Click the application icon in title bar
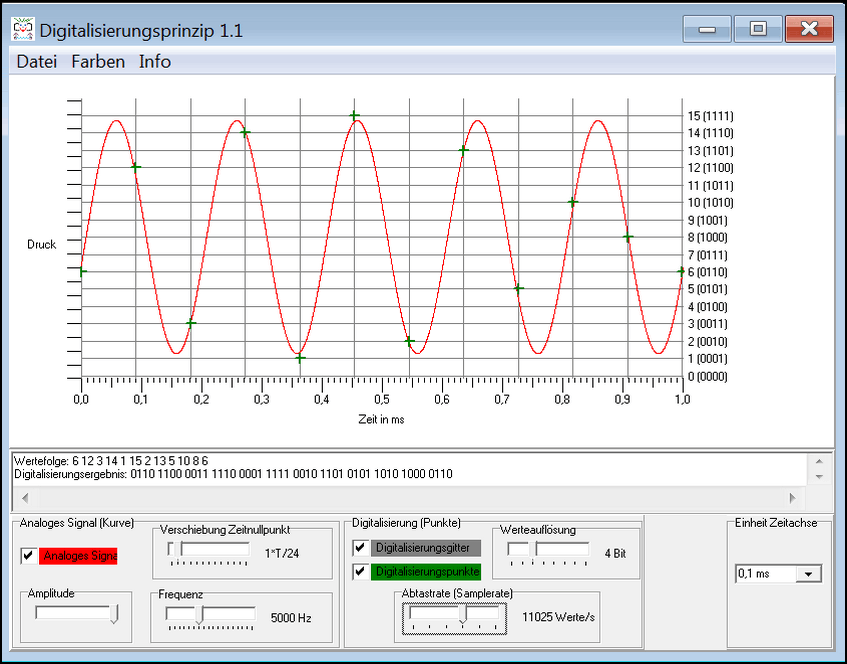The width and height of the screenshot is (847, 664). [x=22, y=29]
